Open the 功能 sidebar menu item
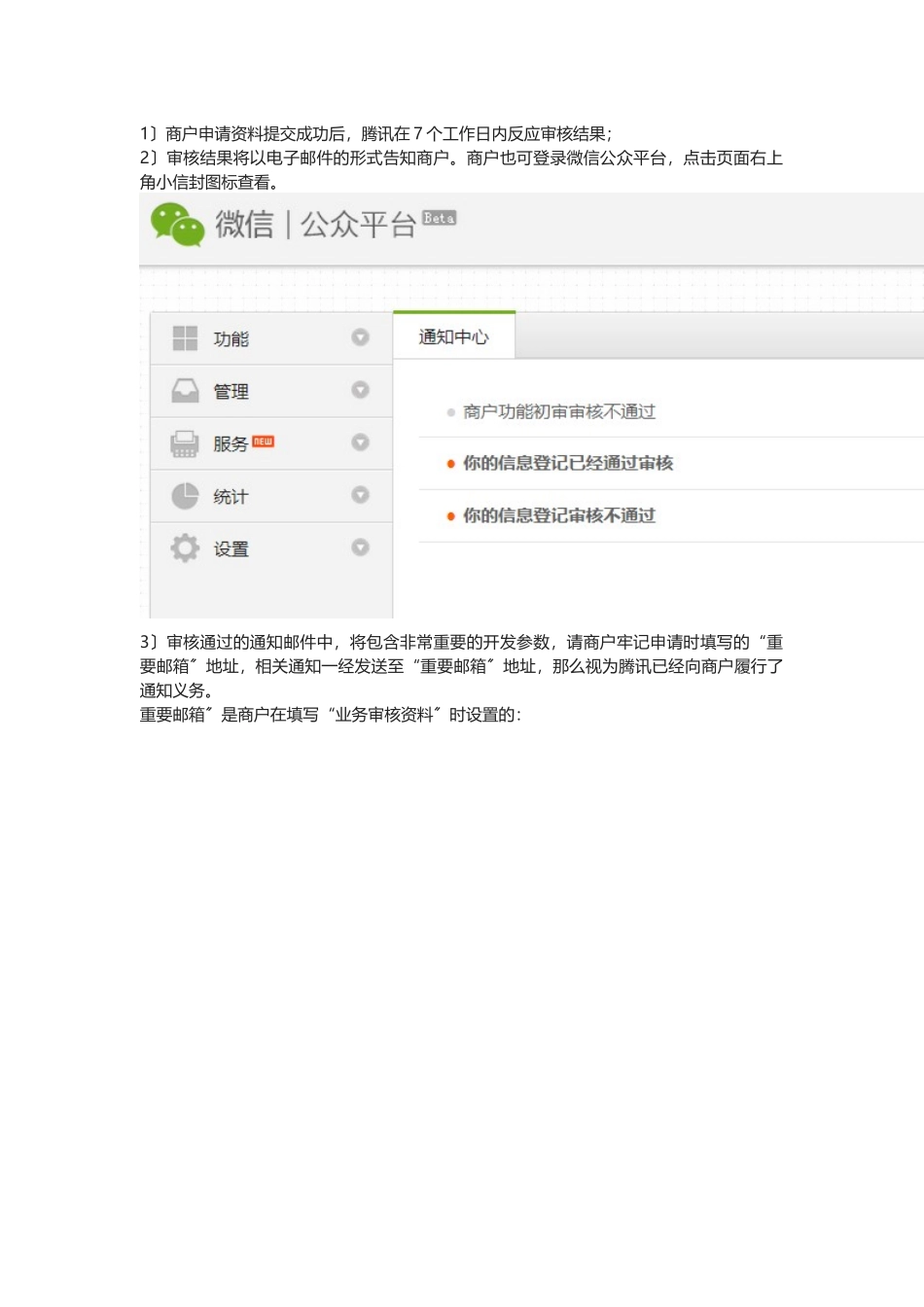Screen dimensions: 924x1307 pyautogui.click(x=271, y=338)
